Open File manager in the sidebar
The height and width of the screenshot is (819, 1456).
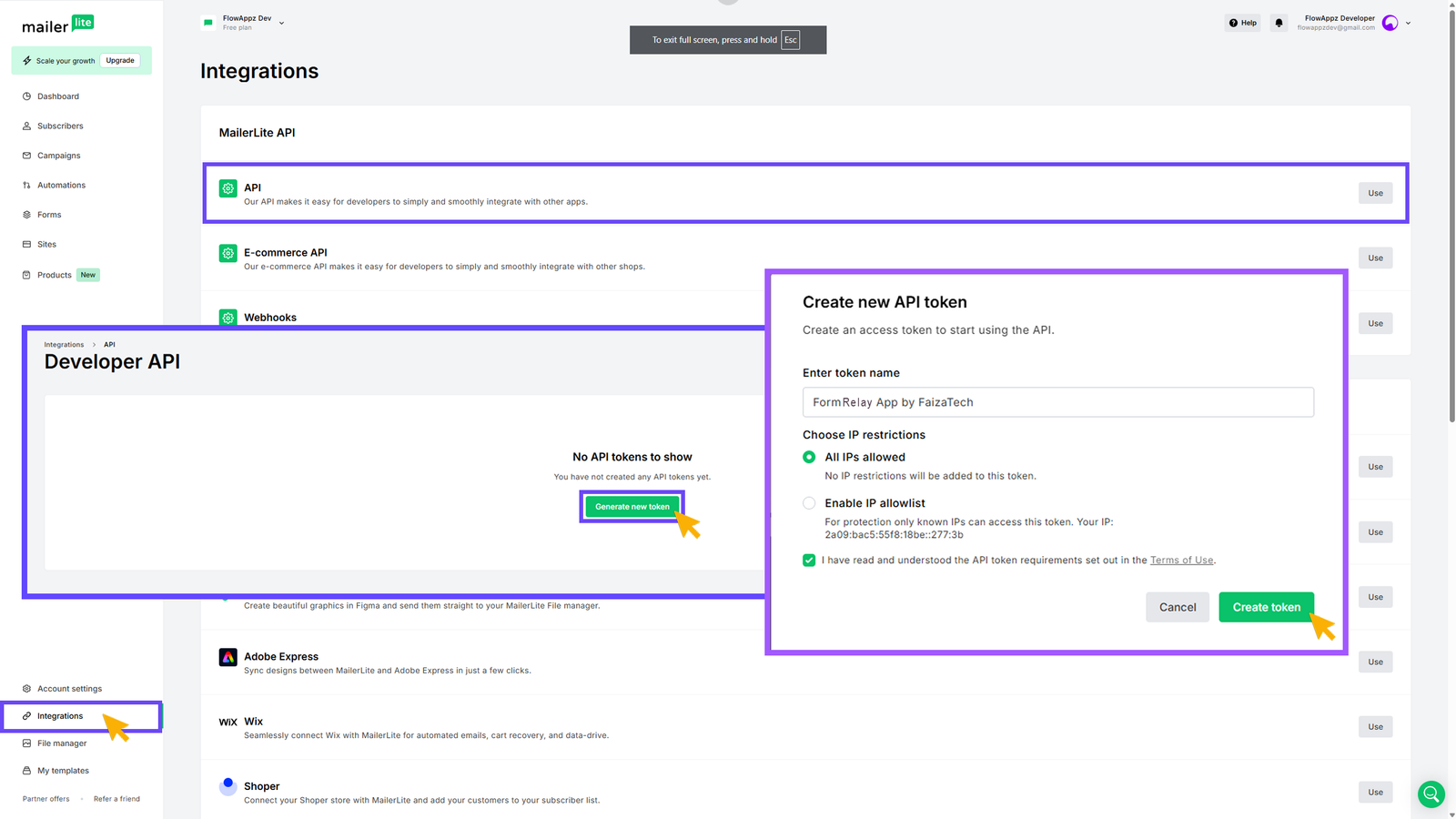[x=62, y=743]
